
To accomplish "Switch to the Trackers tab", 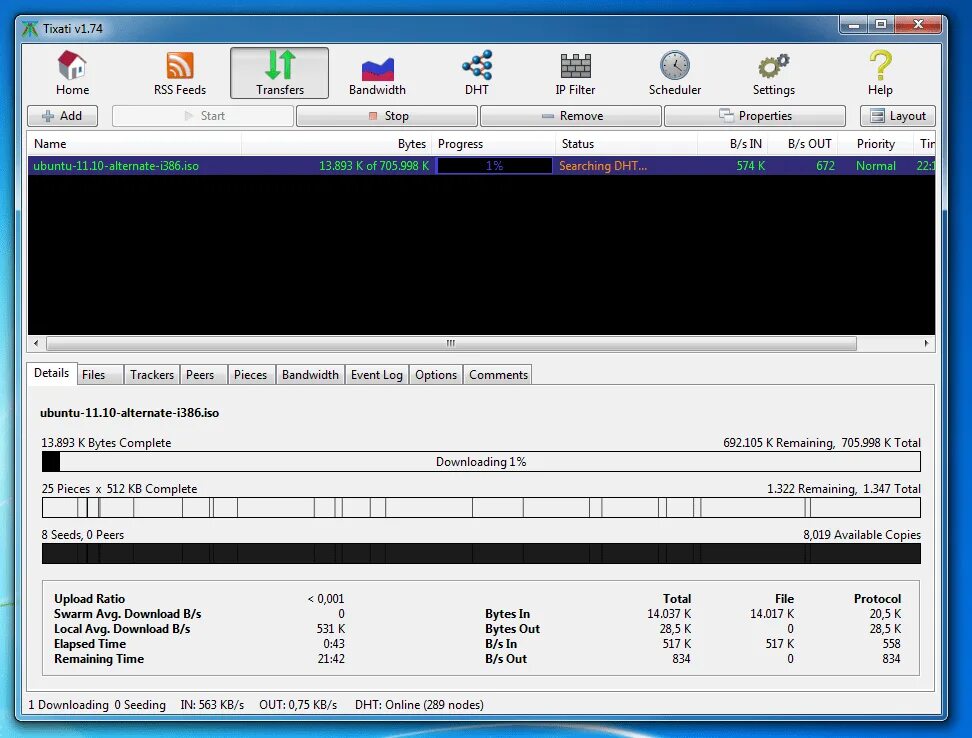I will click(x=152, y=375).
